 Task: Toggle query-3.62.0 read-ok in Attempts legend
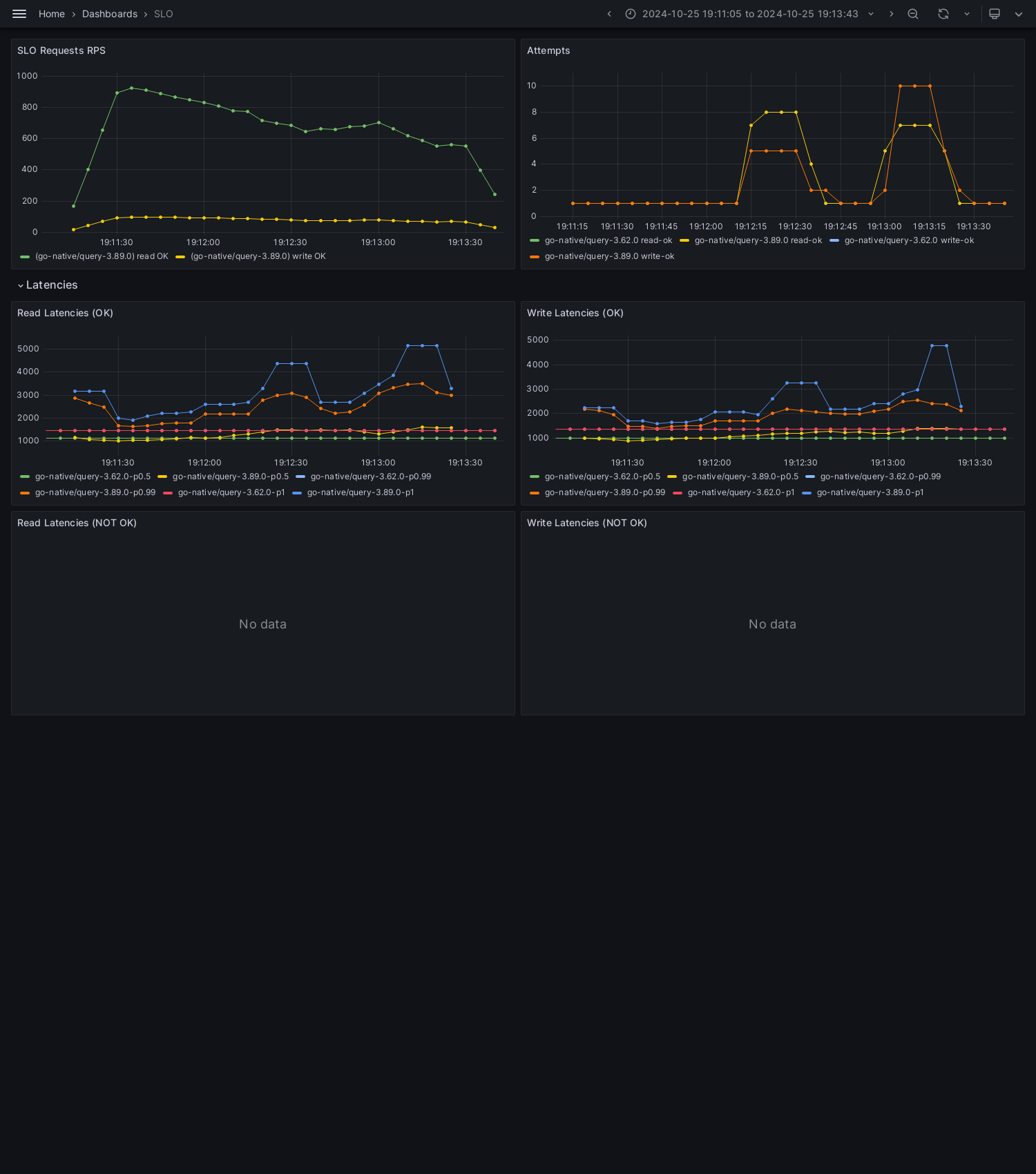tap(608, 240)
